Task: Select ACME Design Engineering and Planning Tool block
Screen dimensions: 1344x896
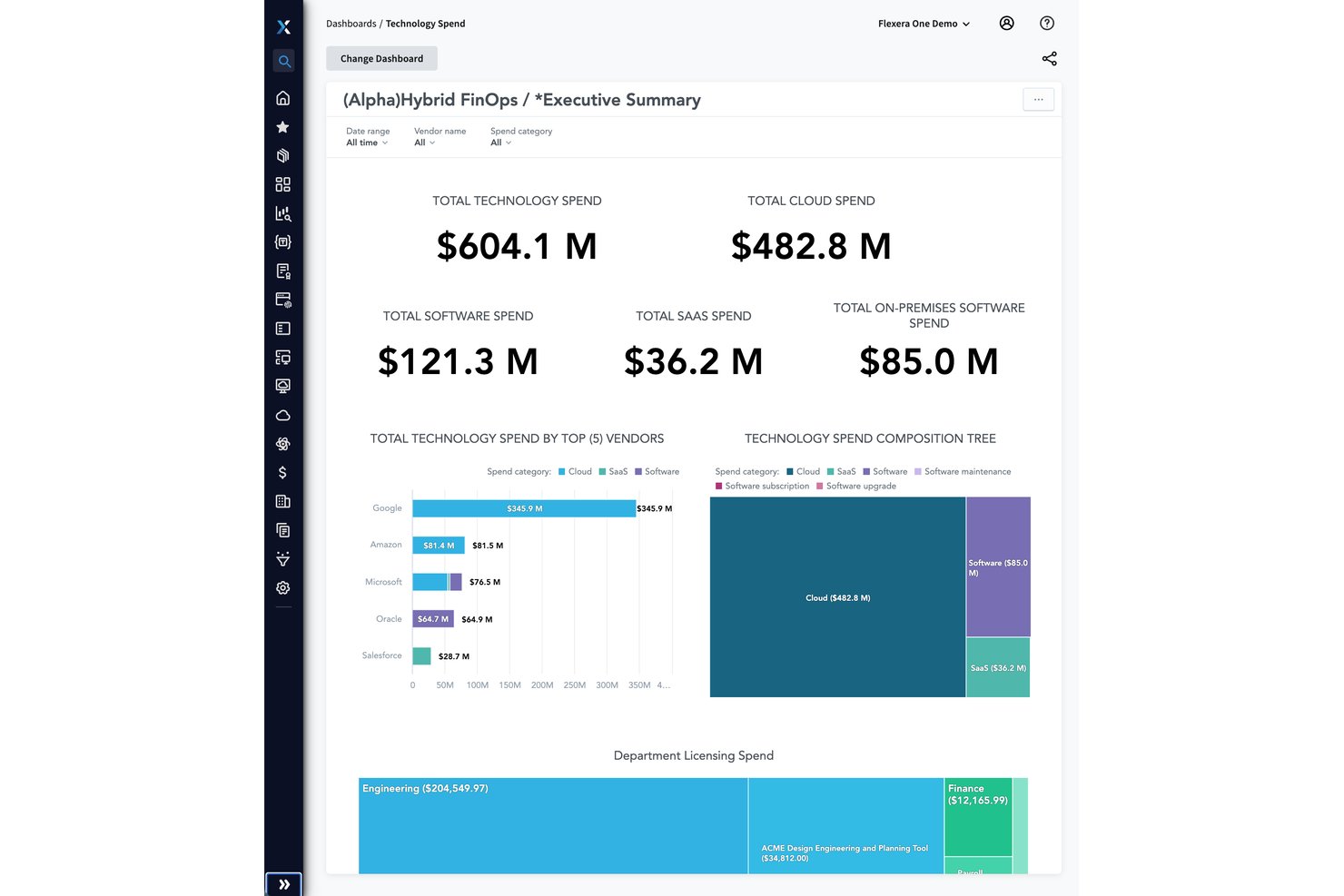Action: click(845, 826)
